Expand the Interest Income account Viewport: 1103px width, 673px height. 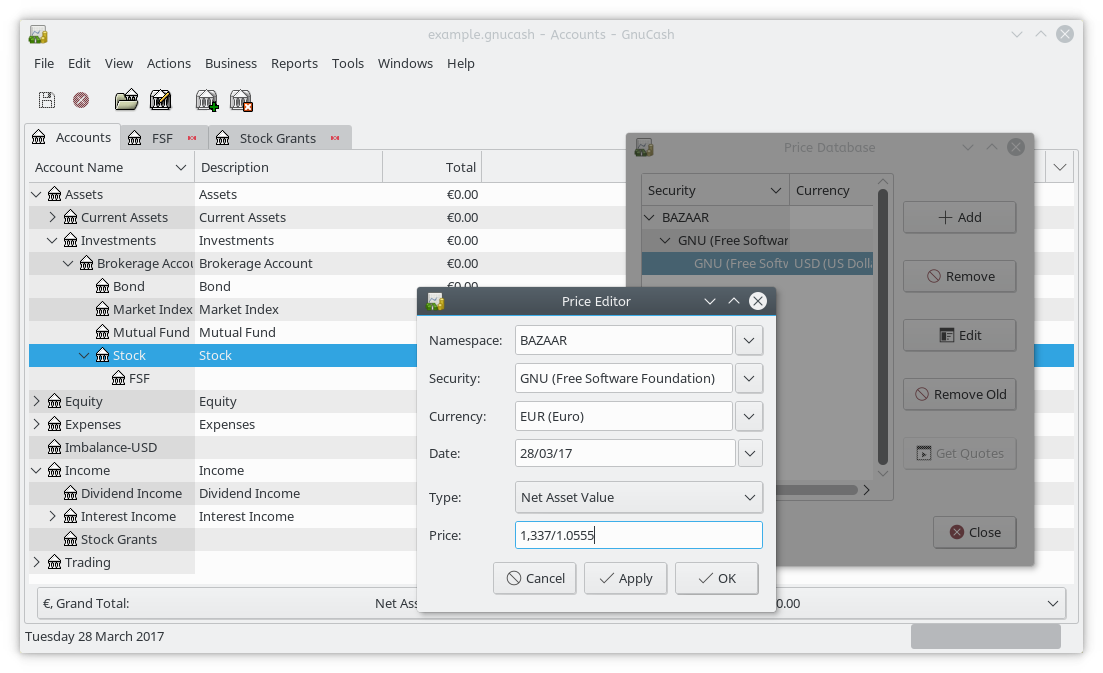pos(52,516)
